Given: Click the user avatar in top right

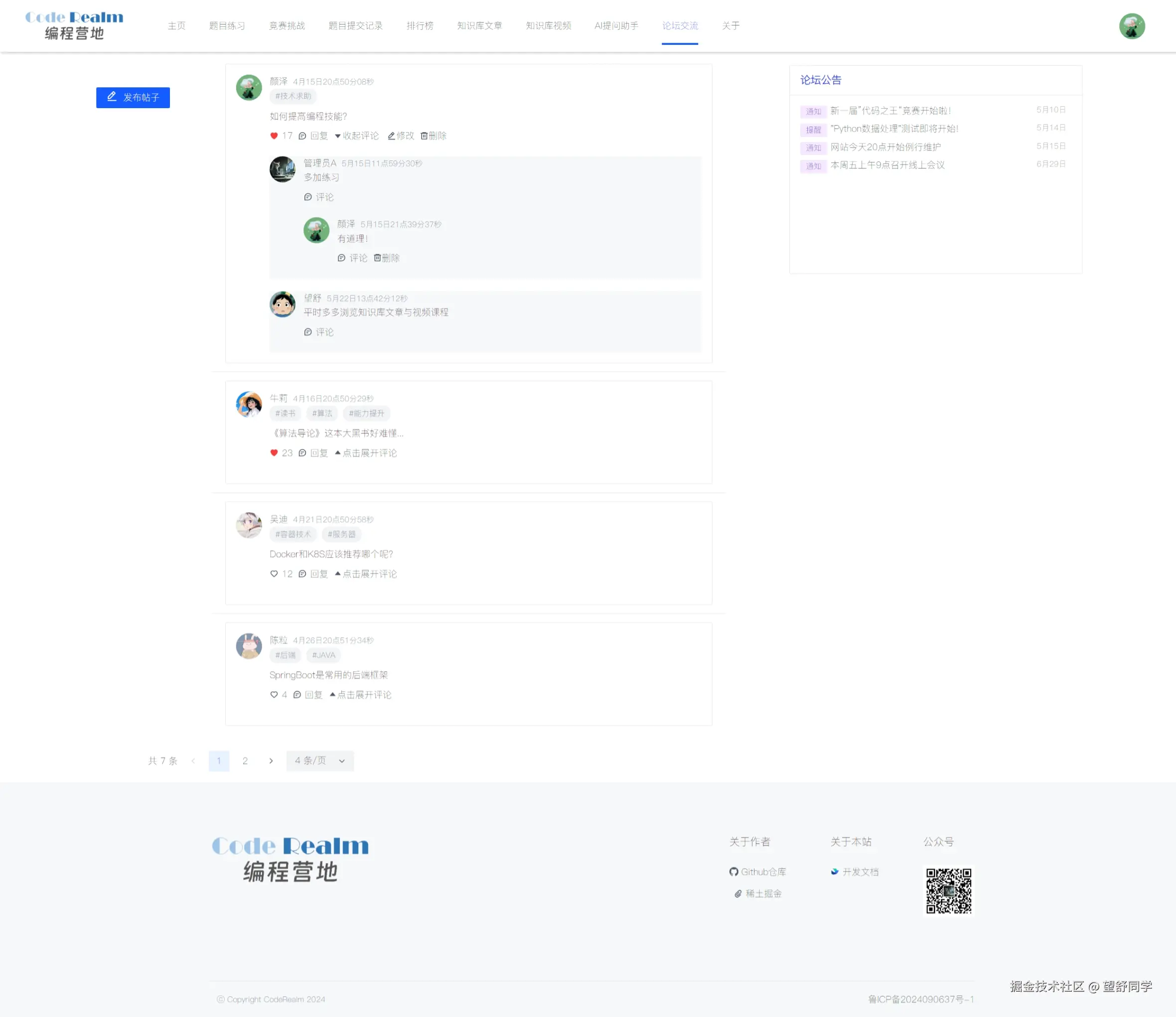Looking at the screenshot, I should coord(1131,26).
